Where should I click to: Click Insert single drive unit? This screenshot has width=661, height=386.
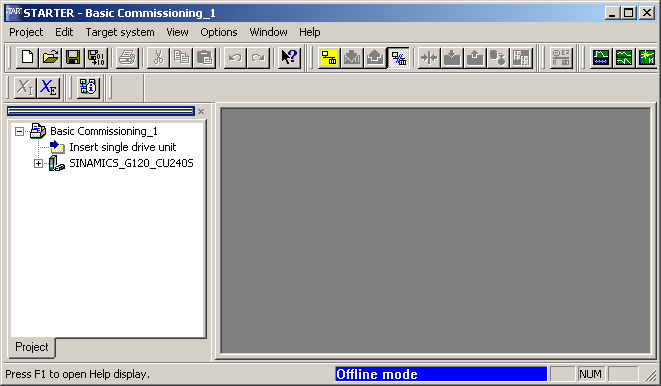click(123, 147)
